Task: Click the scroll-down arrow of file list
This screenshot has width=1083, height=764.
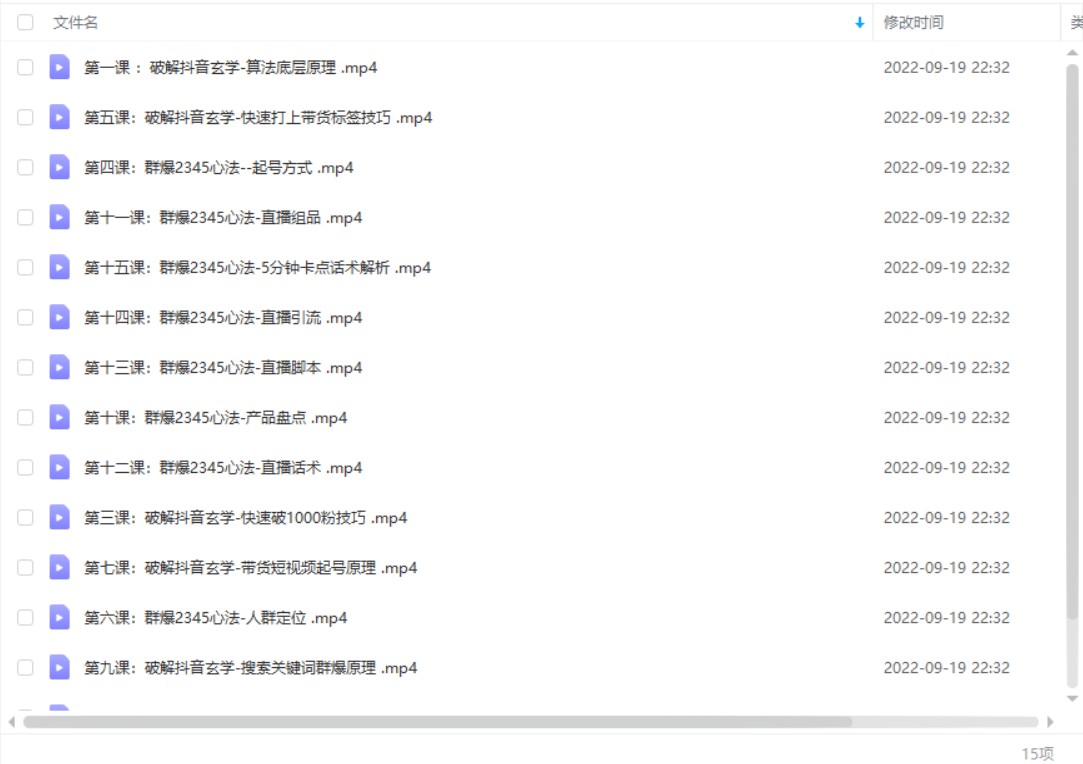Action: click(x=1072, y=698)
